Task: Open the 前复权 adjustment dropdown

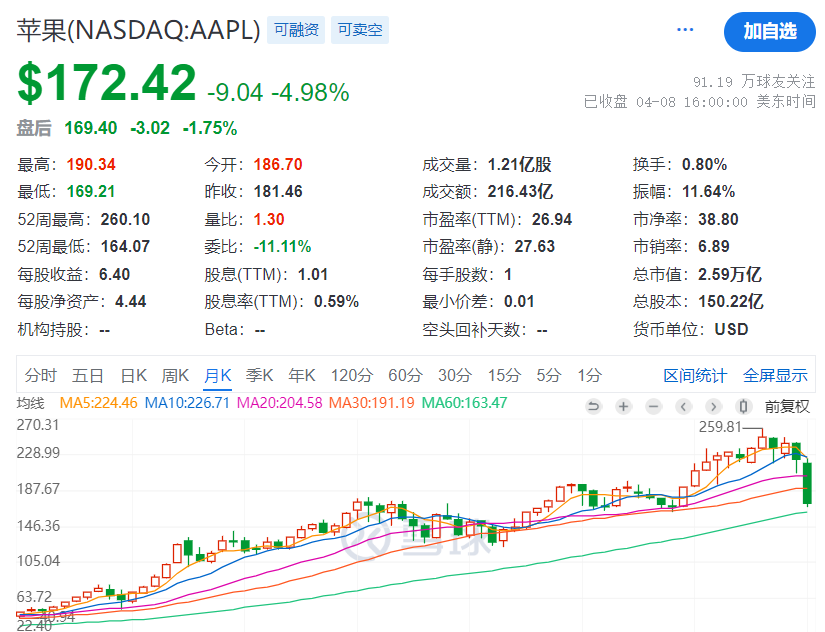Action: coord(787,406)
